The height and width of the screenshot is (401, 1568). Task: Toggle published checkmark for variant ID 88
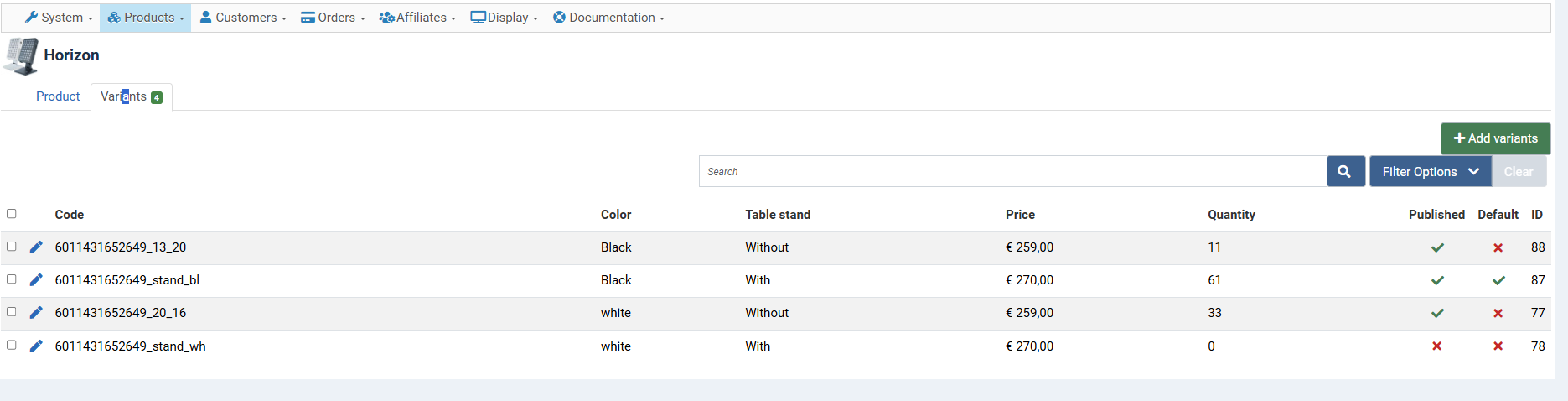click(x=1437, y=247)
